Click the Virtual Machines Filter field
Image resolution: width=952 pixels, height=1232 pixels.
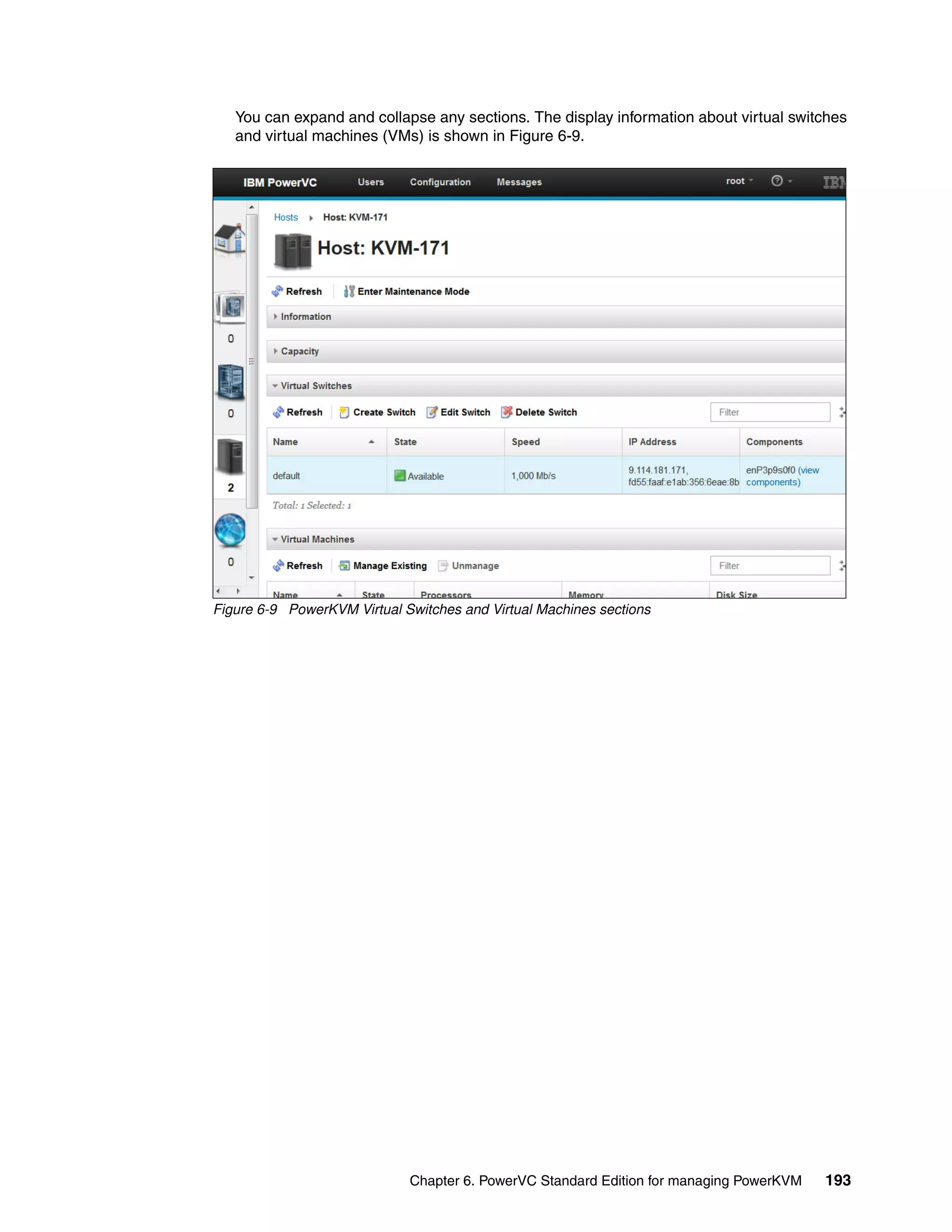click(770, 566)
